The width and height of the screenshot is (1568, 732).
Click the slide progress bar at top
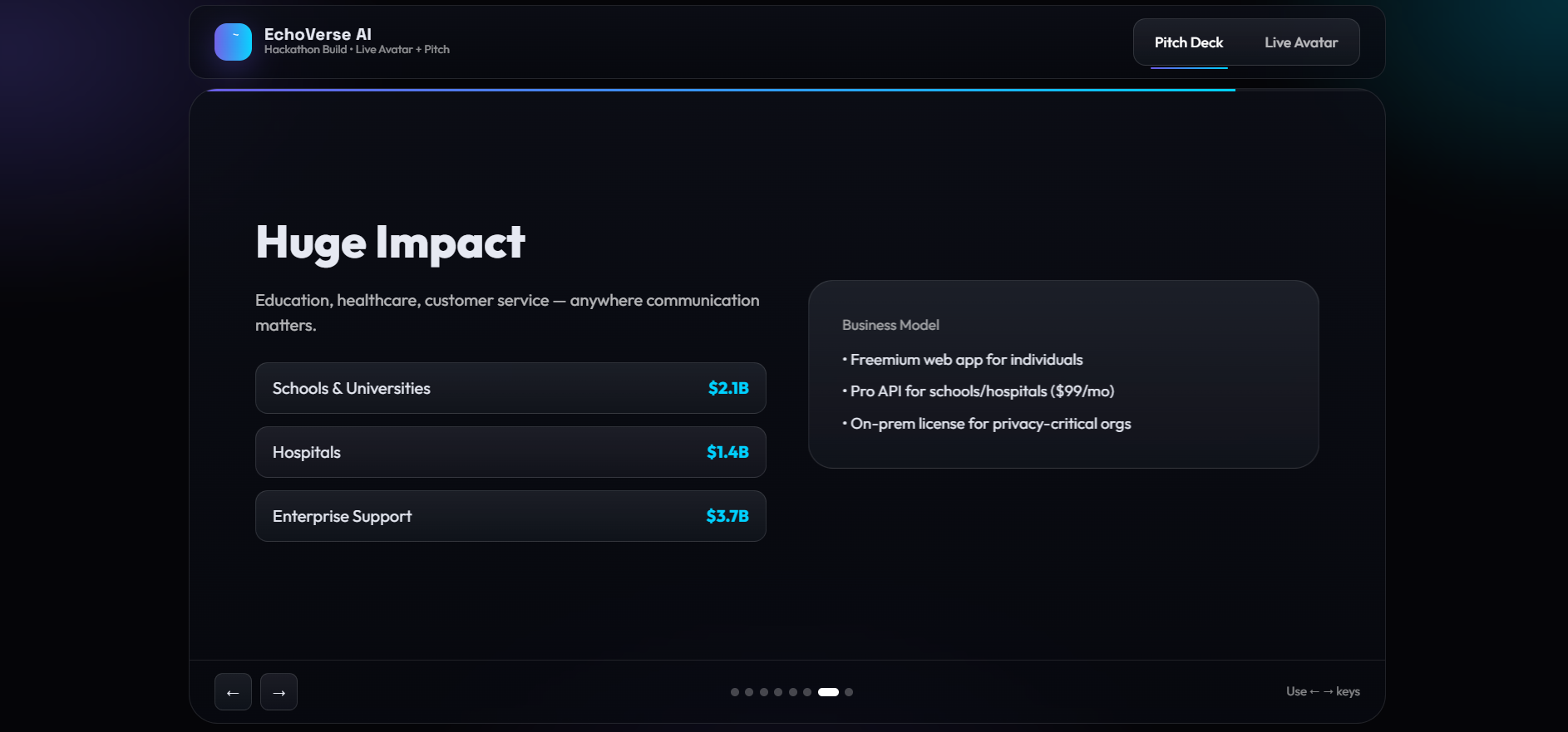720,90
